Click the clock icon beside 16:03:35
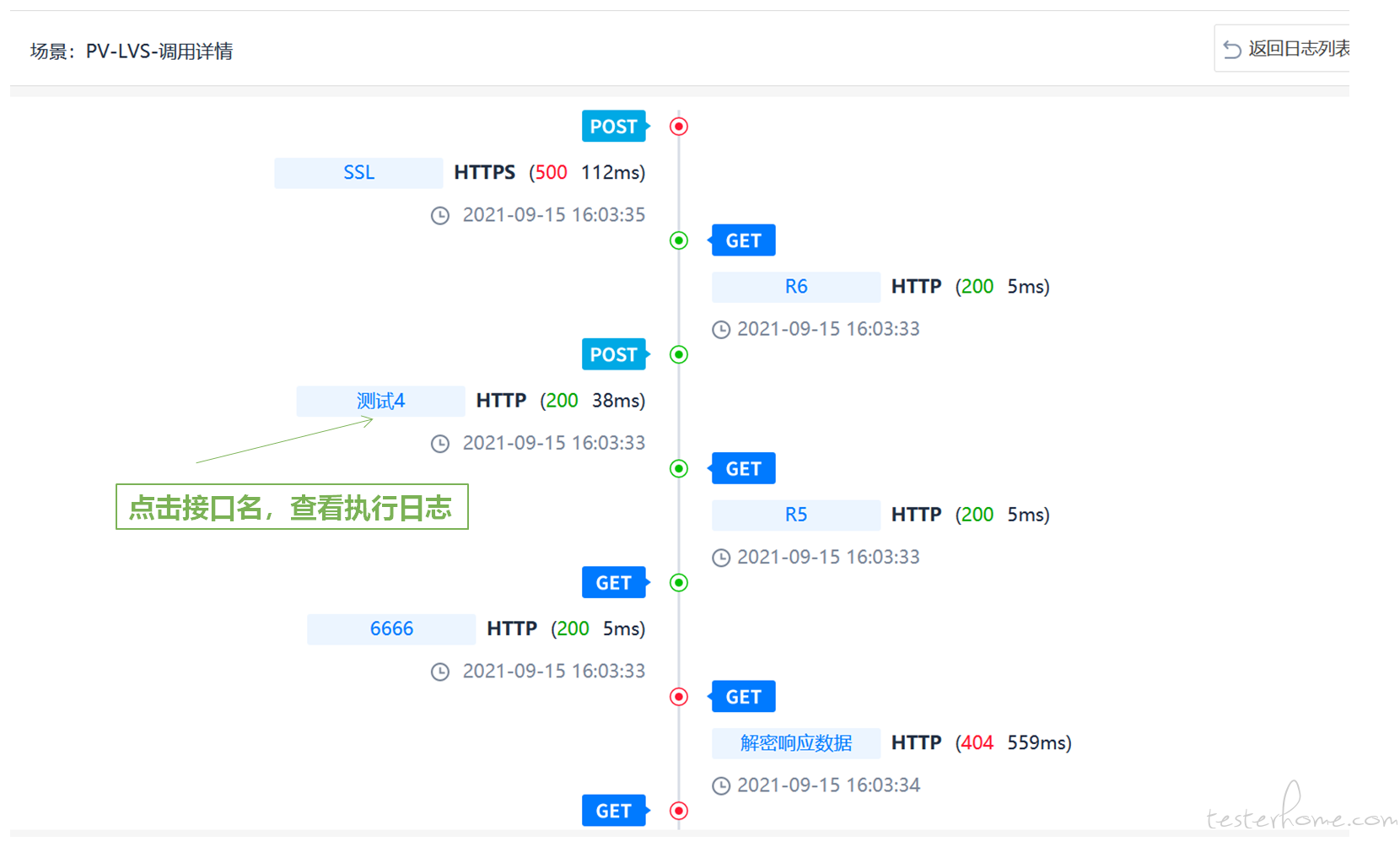The height and width of the screenshot is (847, 1400). click(x=440, y=216)
